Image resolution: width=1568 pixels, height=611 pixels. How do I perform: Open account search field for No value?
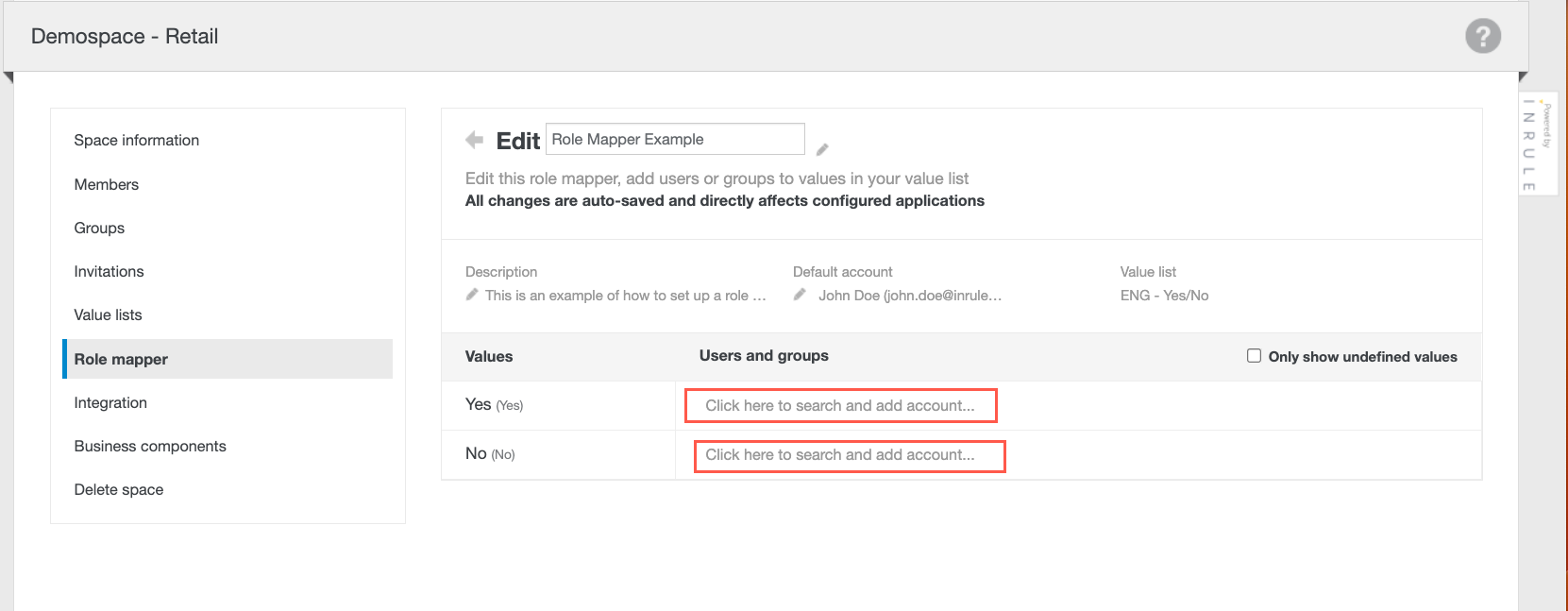[x=849, y=455]
